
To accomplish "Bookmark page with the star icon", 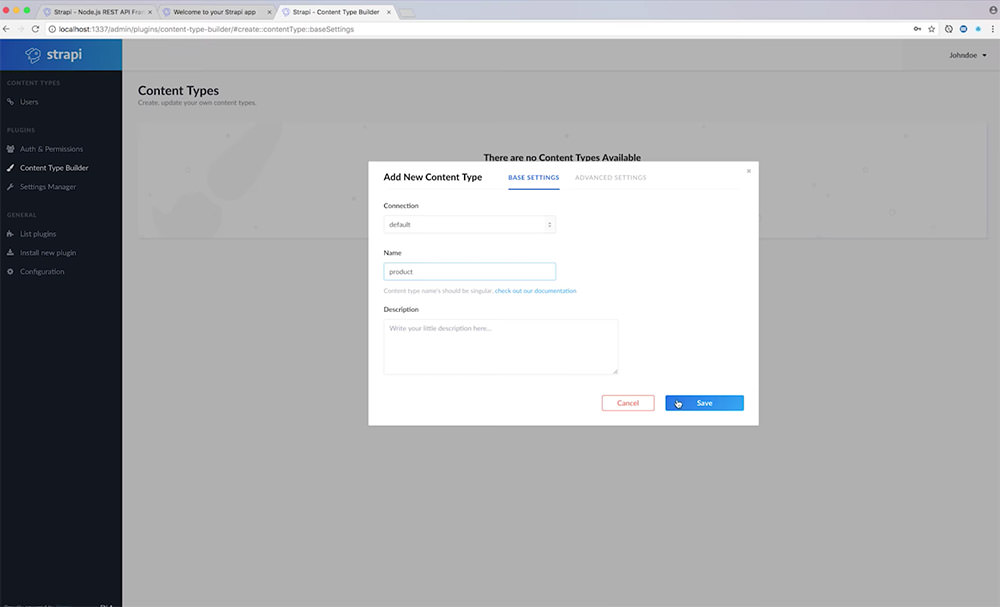I will pyautogui.click(x=931, y=29).
